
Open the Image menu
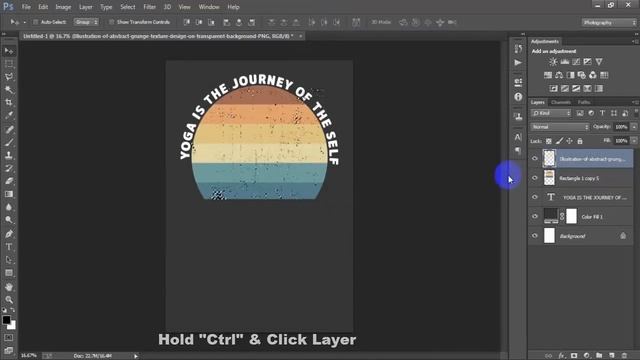pos(63,7)
